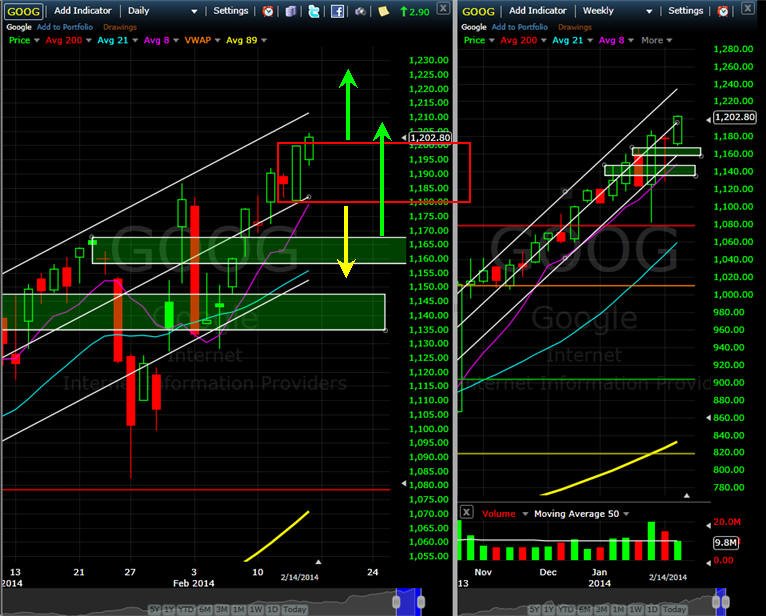Open alert clock icon in weekly chart
This screenshot has height=616, width=766.
click(723, 11)
